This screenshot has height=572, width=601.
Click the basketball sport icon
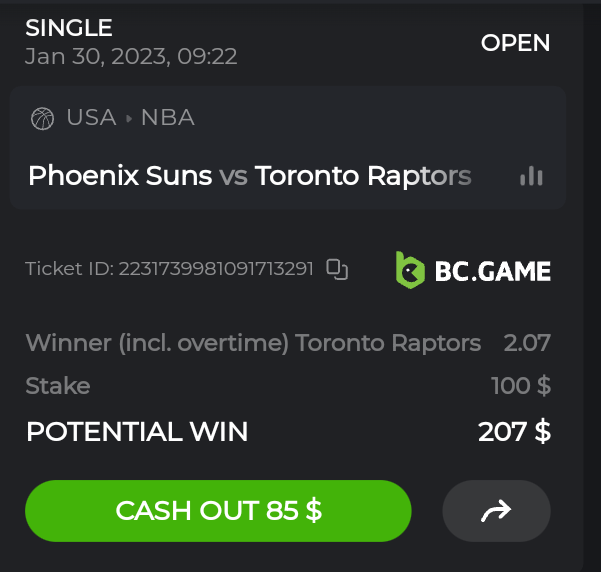point(42,119)
